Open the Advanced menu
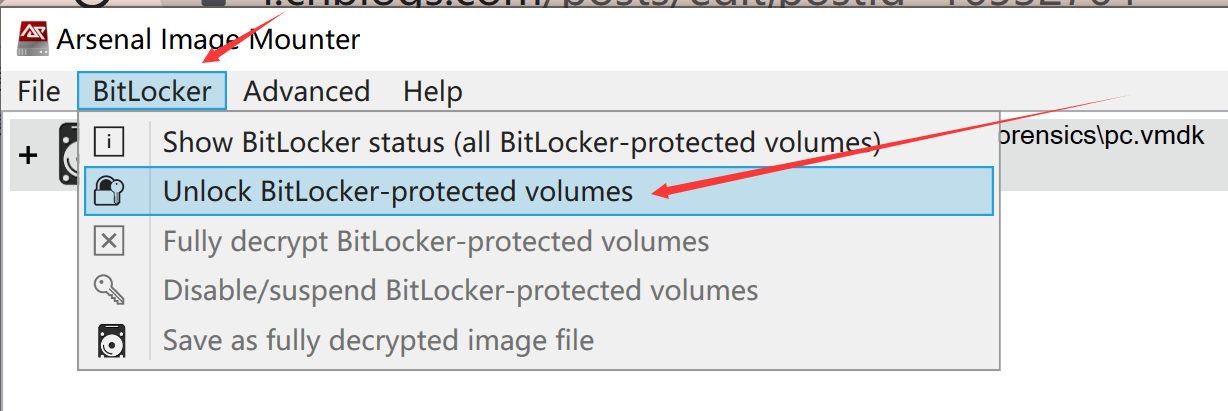The width and height of the screenshot is (1228, 411). 307,92
